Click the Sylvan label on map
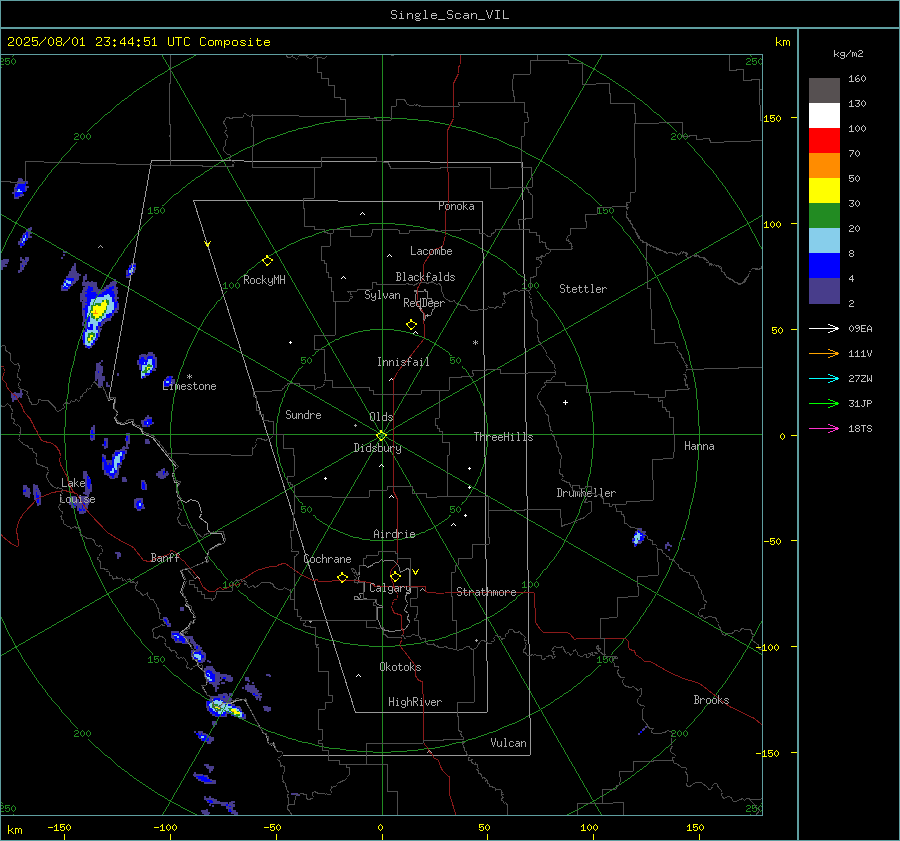 pyautogui.click(x=382, y=295)
